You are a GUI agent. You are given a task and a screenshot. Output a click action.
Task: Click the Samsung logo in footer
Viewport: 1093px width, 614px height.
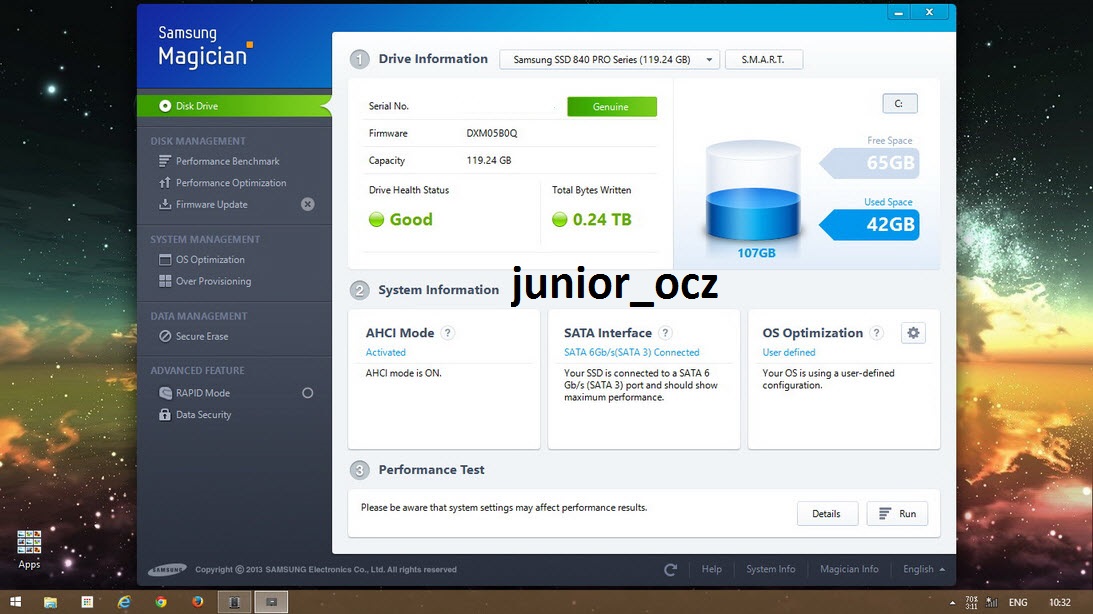(x=167, y=569)
